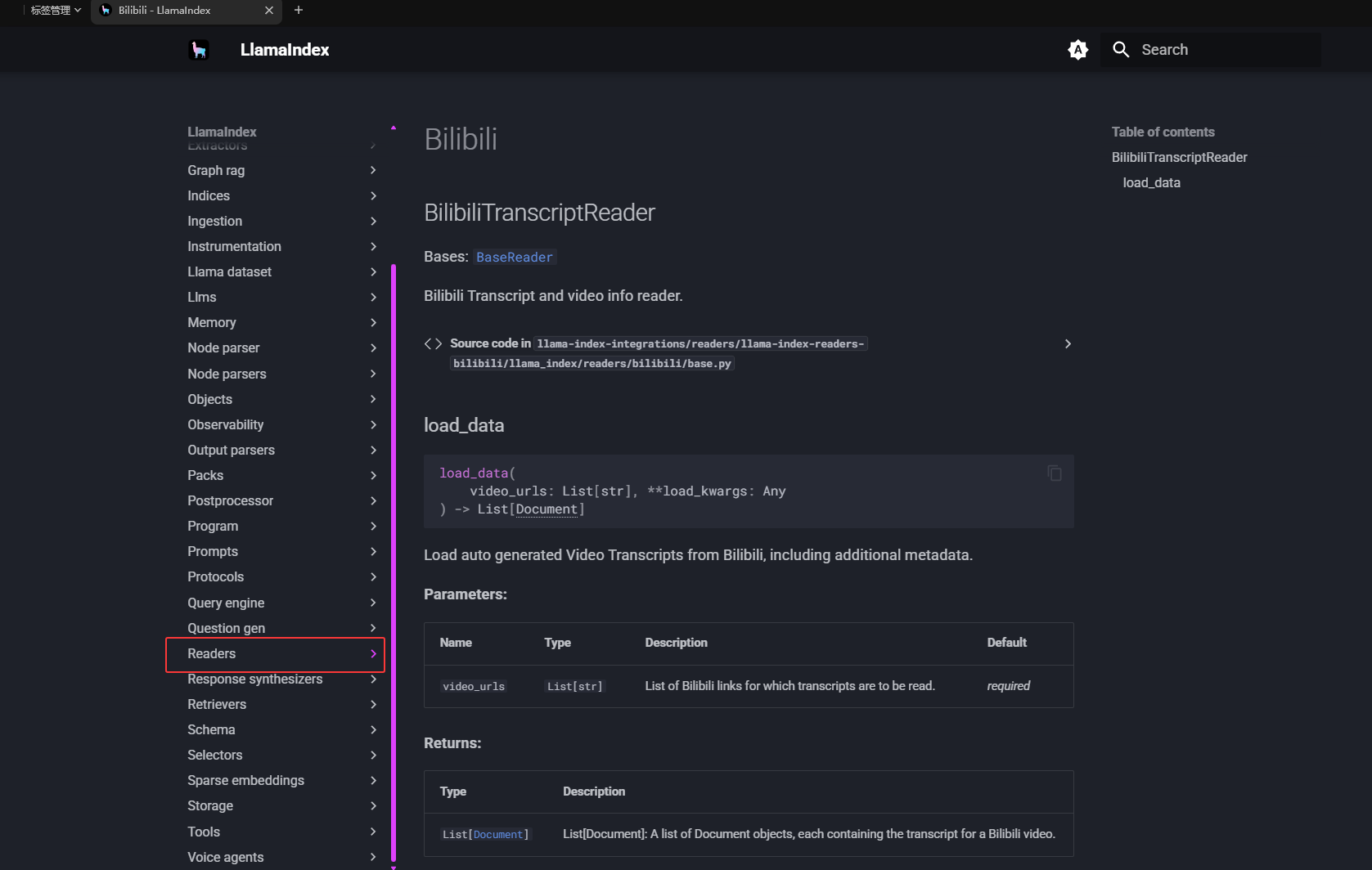
Task: Expand the Llama dataset section chevron
Action: (x=373, y=271)
